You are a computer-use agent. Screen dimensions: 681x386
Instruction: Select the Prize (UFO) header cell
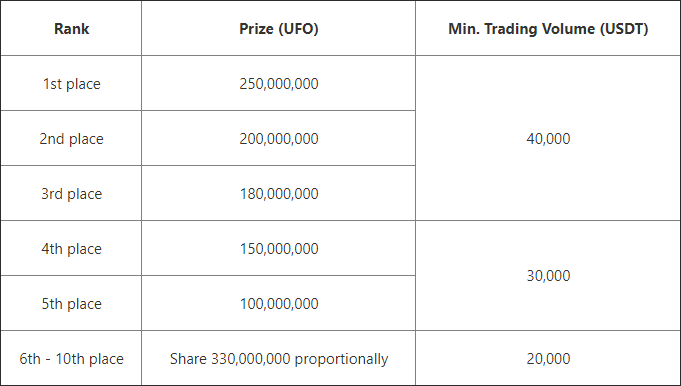coord(278,29)
